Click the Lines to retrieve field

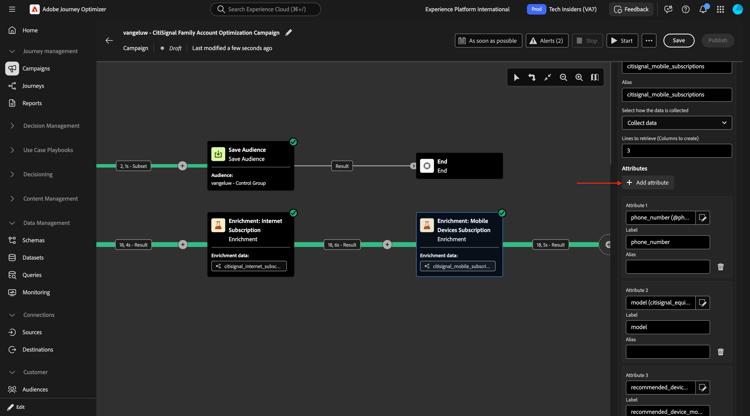[677, 151]
